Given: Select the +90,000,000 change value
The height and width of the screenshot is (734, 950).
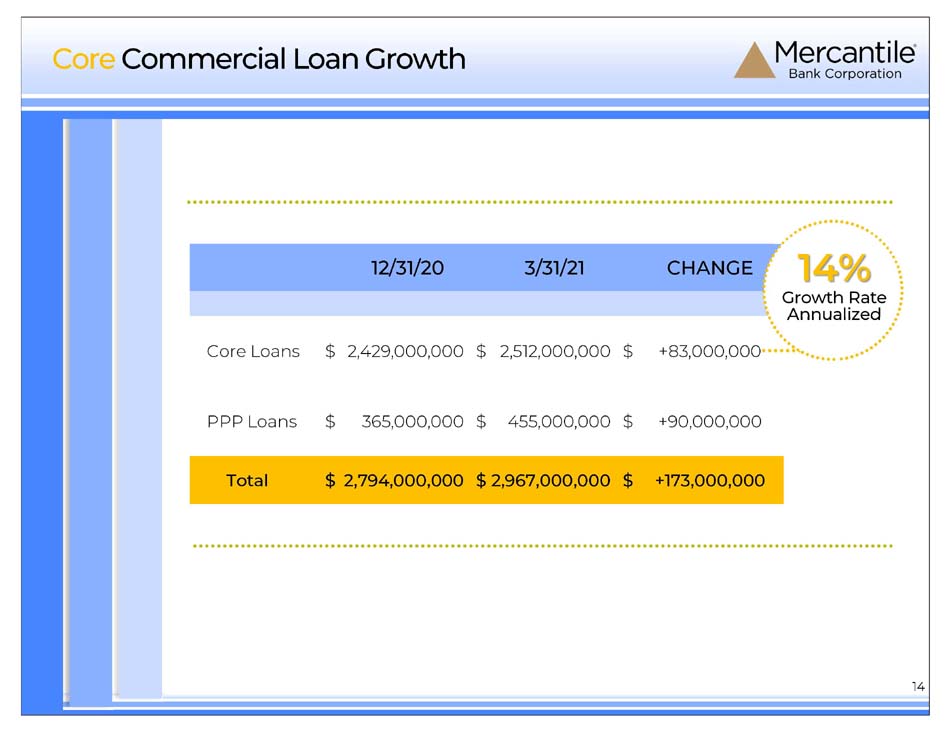Looking at the screenshot, I should [x=710, y=422].
